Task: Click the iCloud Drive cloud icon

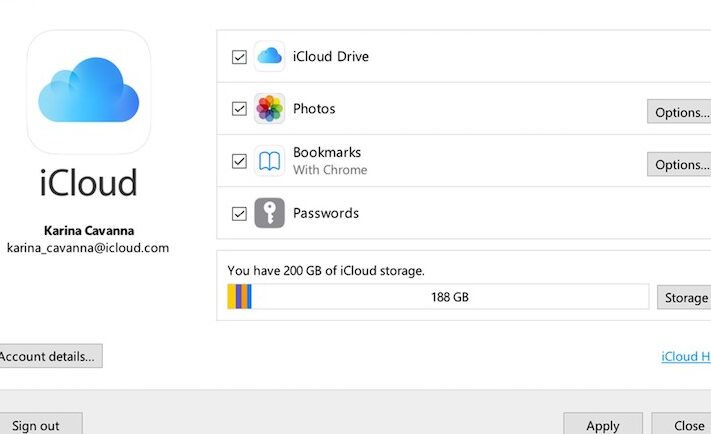Action: point(269,56)
